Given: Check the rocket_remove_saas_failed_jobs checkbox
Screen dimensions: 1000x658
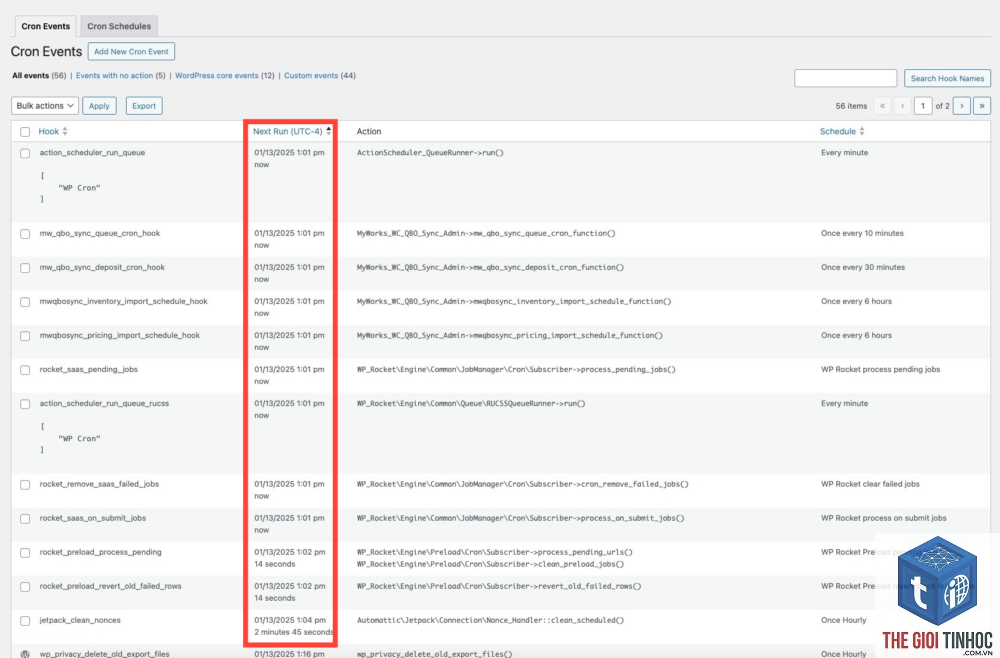Looking at the screenshot, I should [25, 485].
